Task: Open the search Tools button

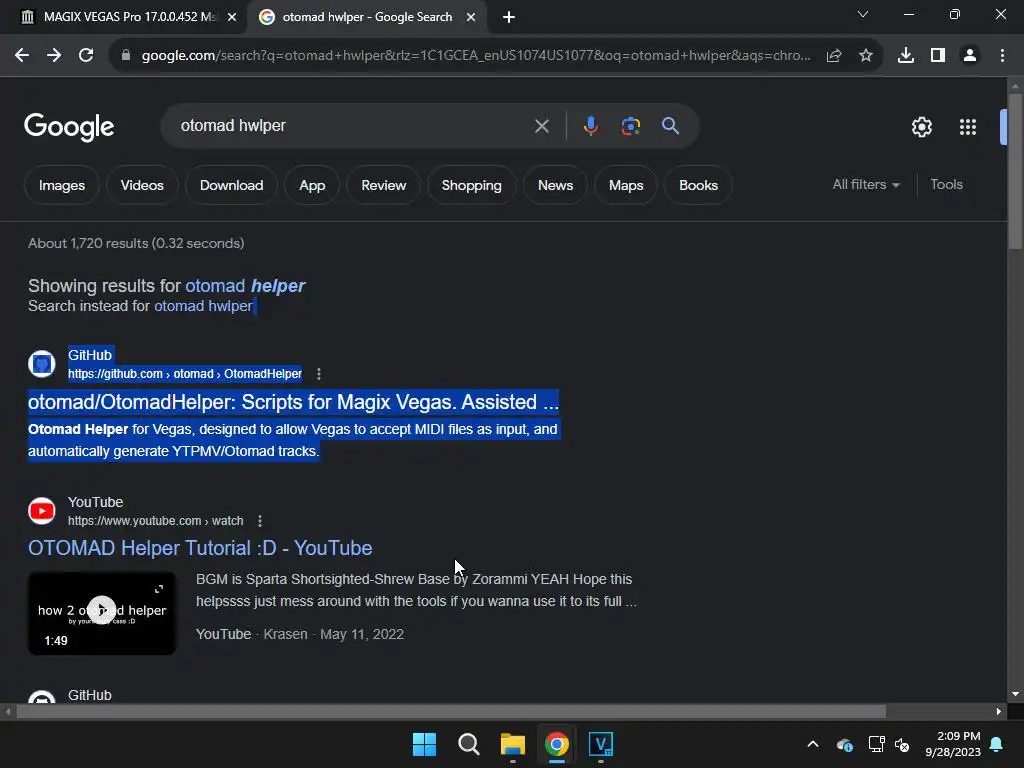Action: click(946, 185)
